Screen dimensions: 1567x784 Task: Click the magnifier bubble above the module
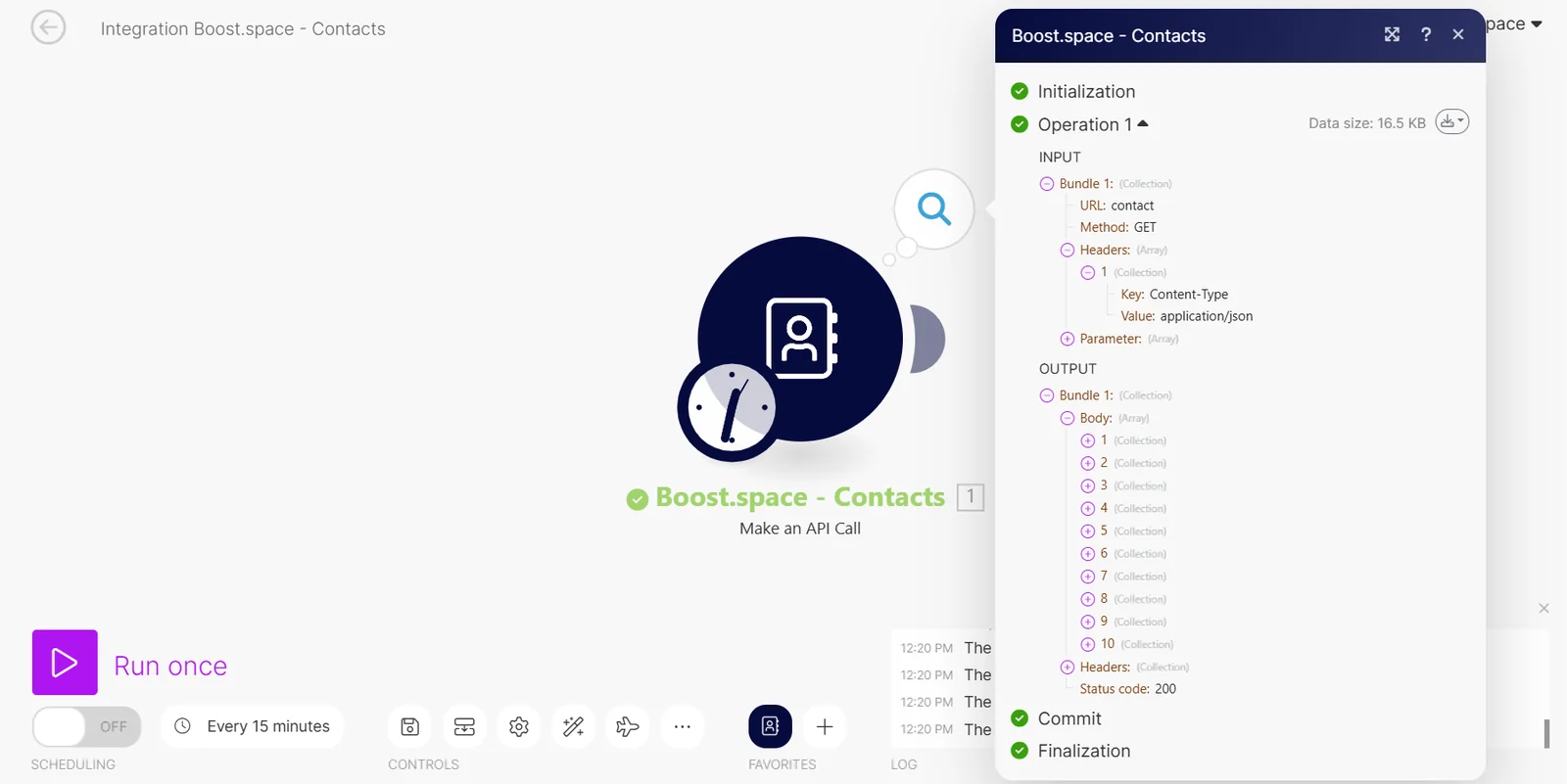coord(934,208)
